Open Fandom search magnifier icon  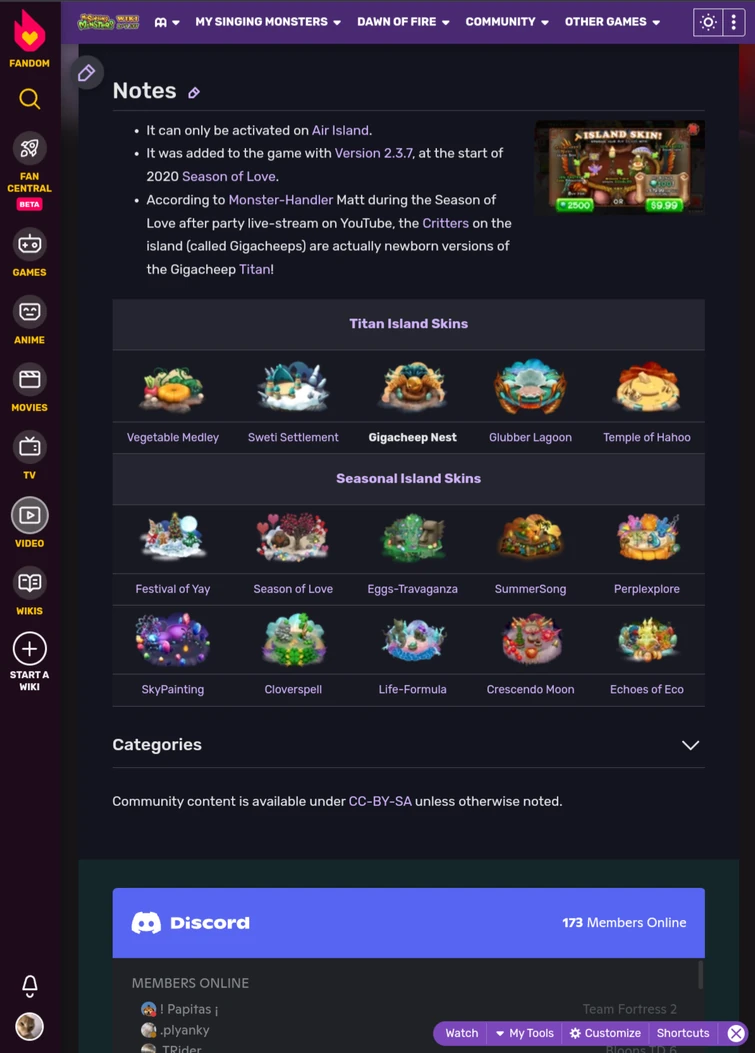click(30, 99)
